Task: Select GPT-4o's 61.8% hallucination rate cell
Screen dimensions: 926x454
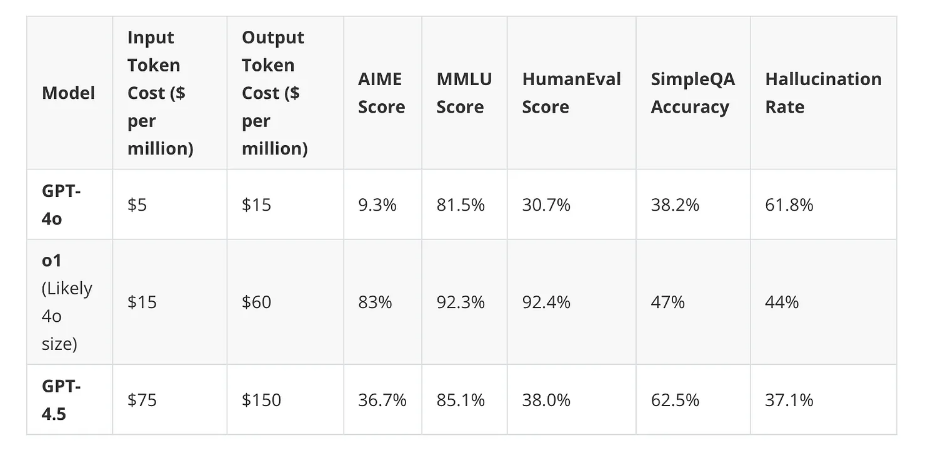Action: [789, 204]
